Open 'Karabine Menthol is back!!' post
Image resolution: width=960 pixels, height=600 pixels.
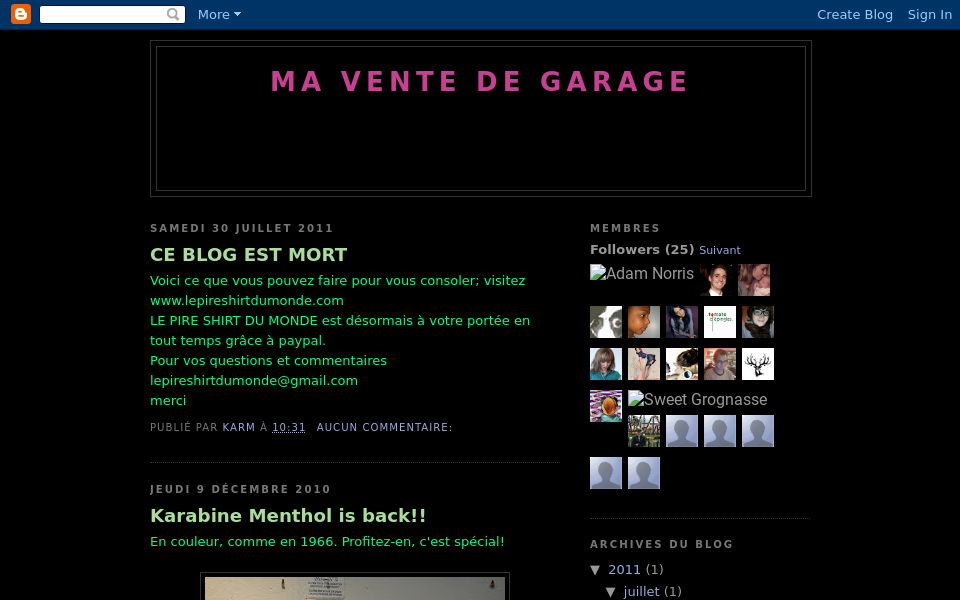point(288,516)
